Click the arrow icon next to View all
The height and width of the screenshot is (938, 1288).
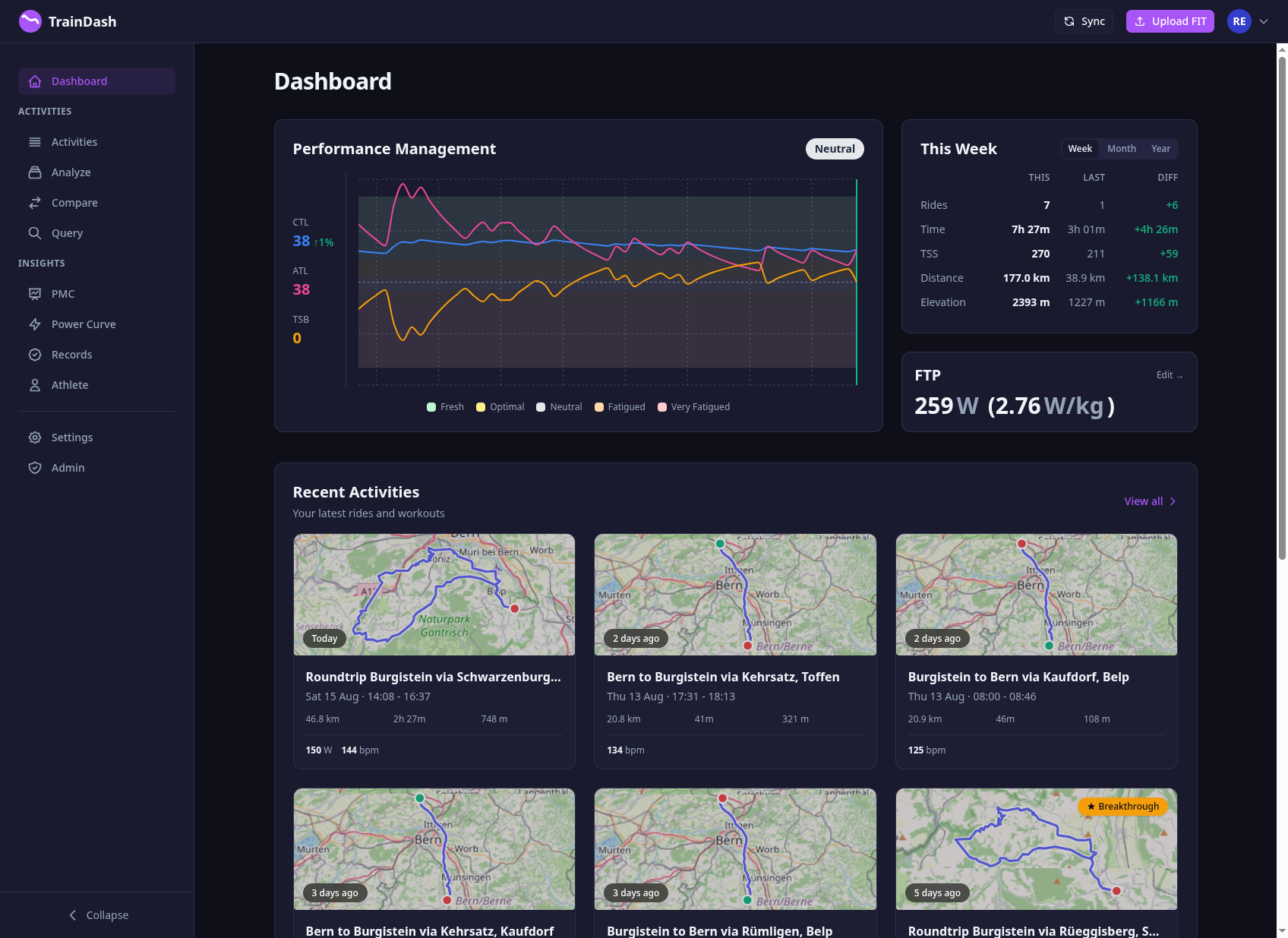[1173, 501]
